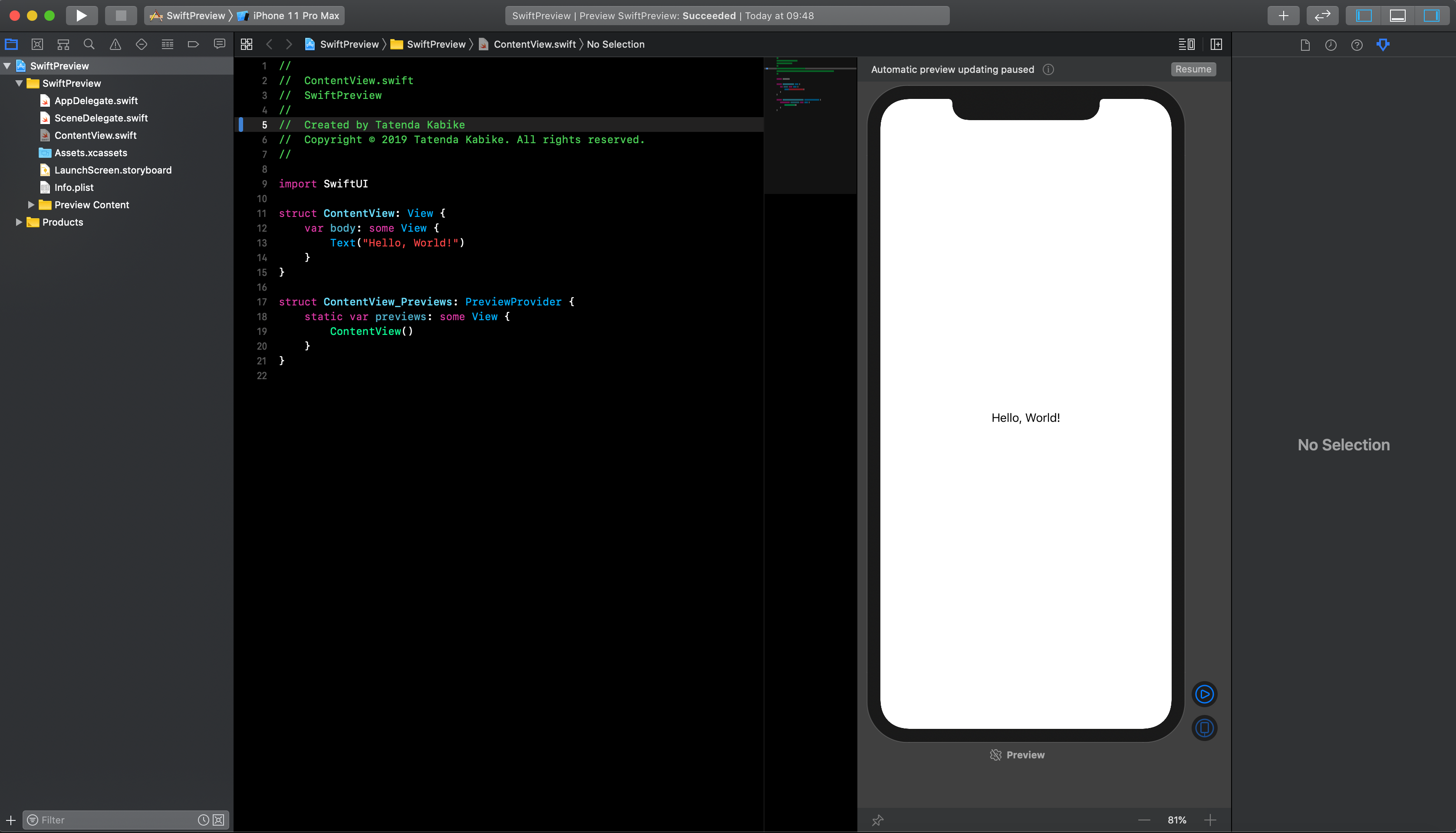Click the Run play button in toolbar
Screen dimensions: 1456x833
click(x=81, y=16)
